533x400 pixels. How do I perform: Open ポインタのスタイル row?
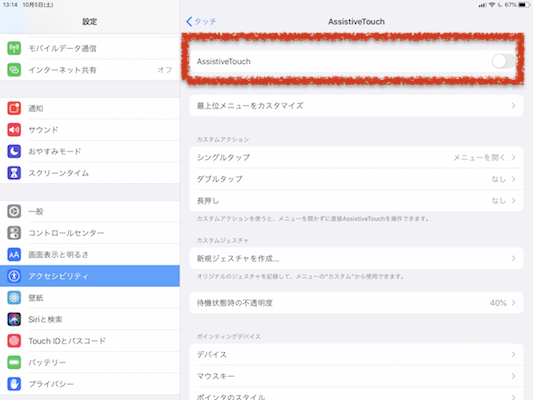click(x=356, y=394)
